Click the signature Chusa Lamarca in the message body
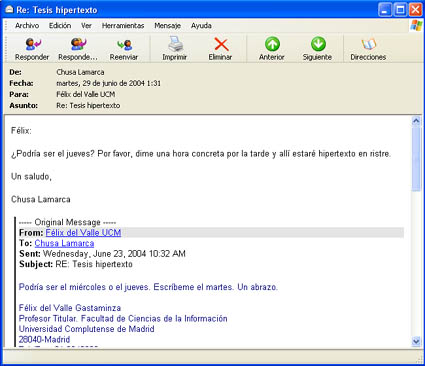The image size is (425, 366). click(41, 199)
